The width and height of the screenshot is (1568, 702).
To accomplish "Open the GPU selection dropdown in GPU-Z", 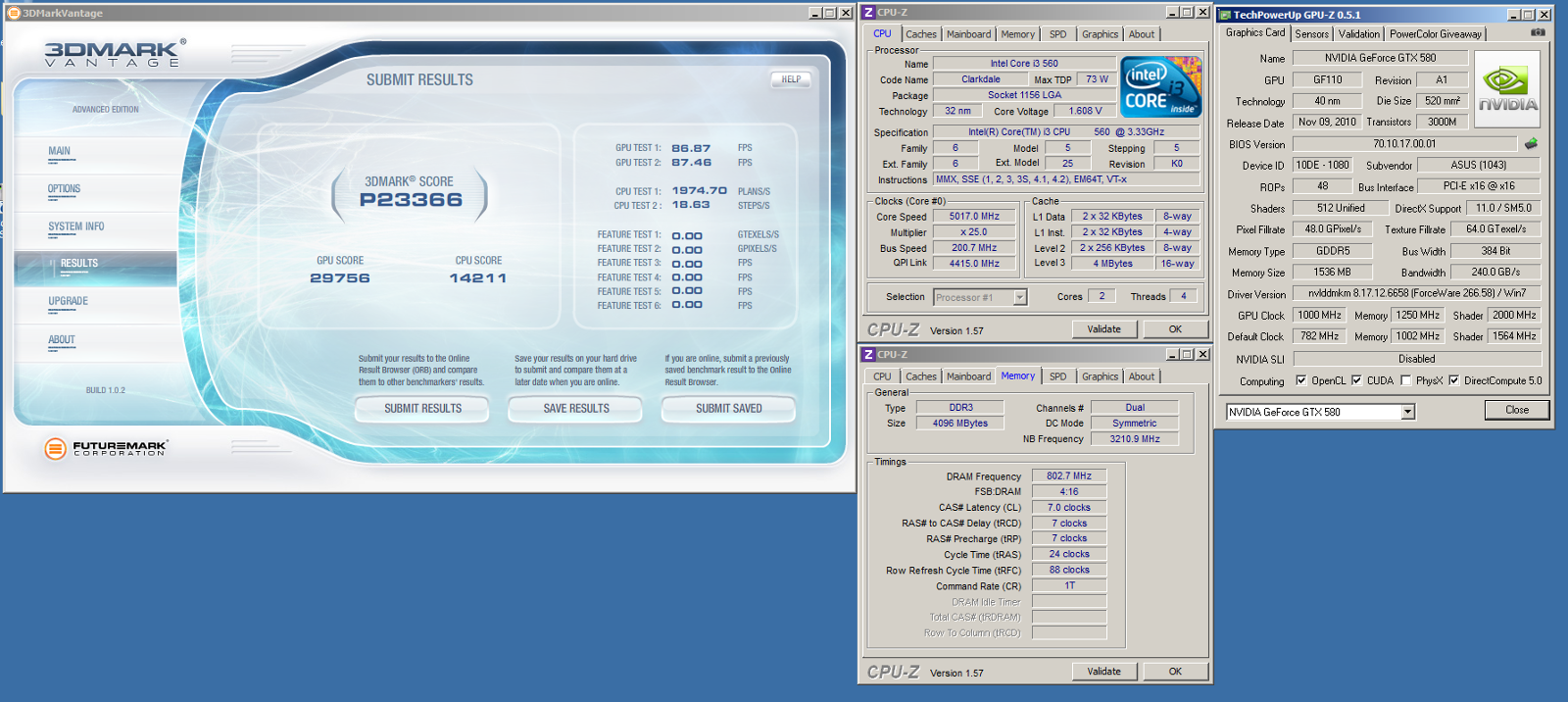I will (1407, 412).
